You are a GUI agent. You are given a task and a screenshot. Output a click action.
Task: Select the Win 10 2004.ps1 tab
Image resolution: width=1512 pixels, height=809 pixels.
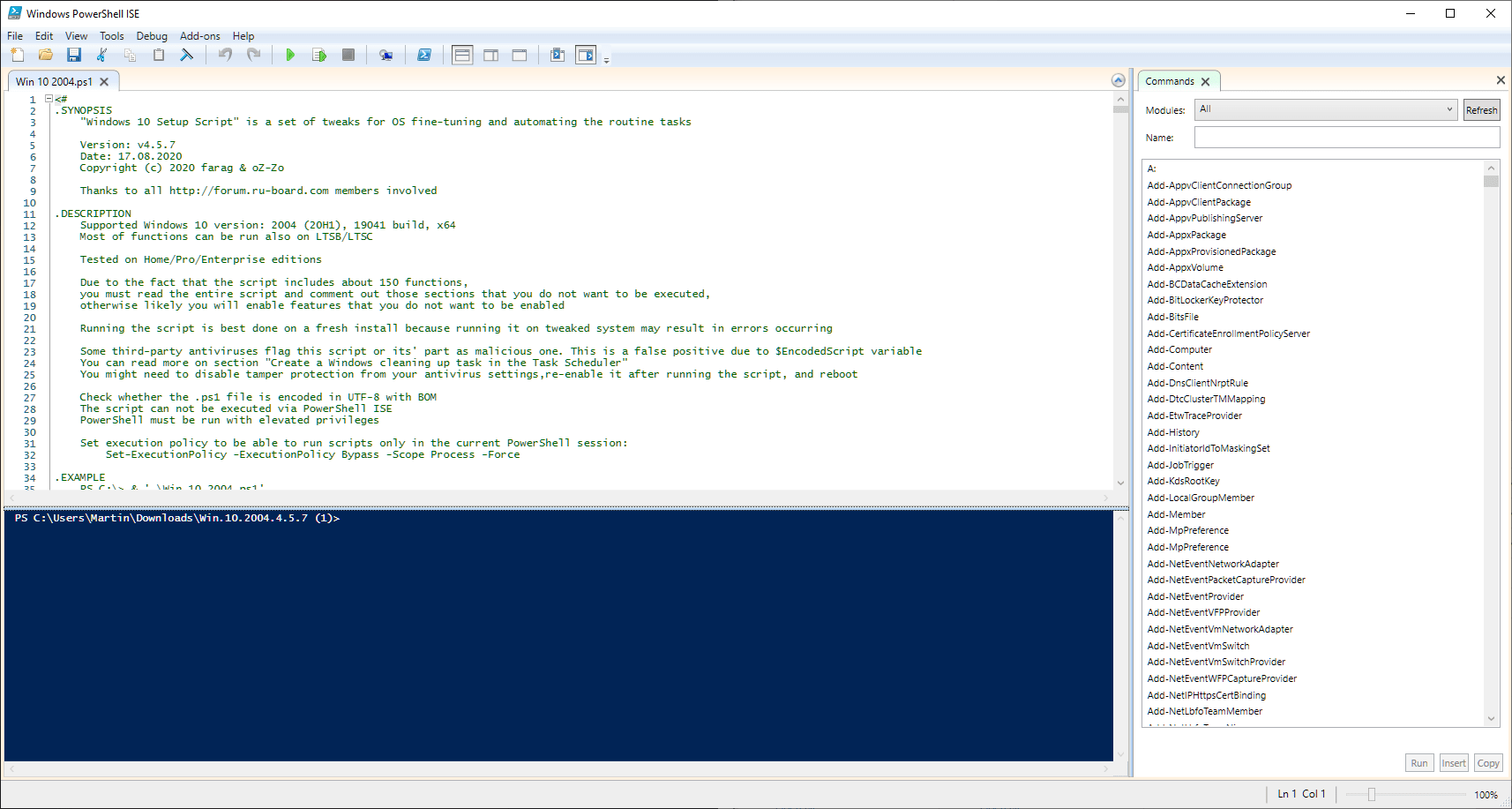click(x=54, y=81)
